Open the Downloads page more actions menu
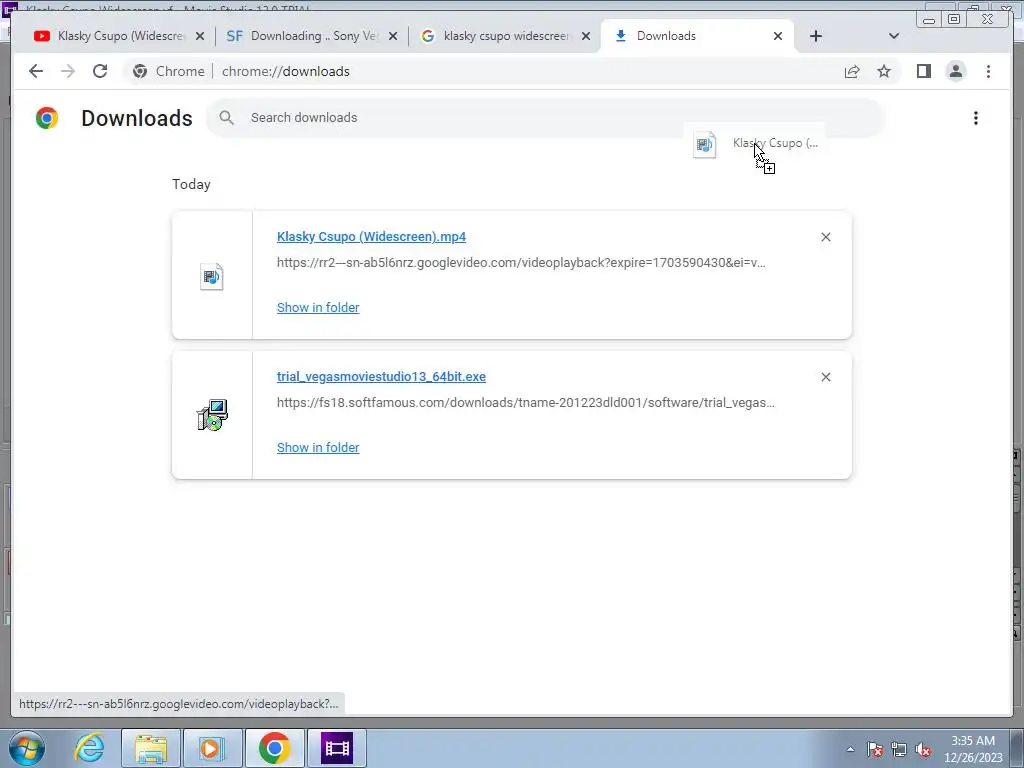Image resolution: width=1024 pixels, height=768 pixels. (x=976, y=118)
